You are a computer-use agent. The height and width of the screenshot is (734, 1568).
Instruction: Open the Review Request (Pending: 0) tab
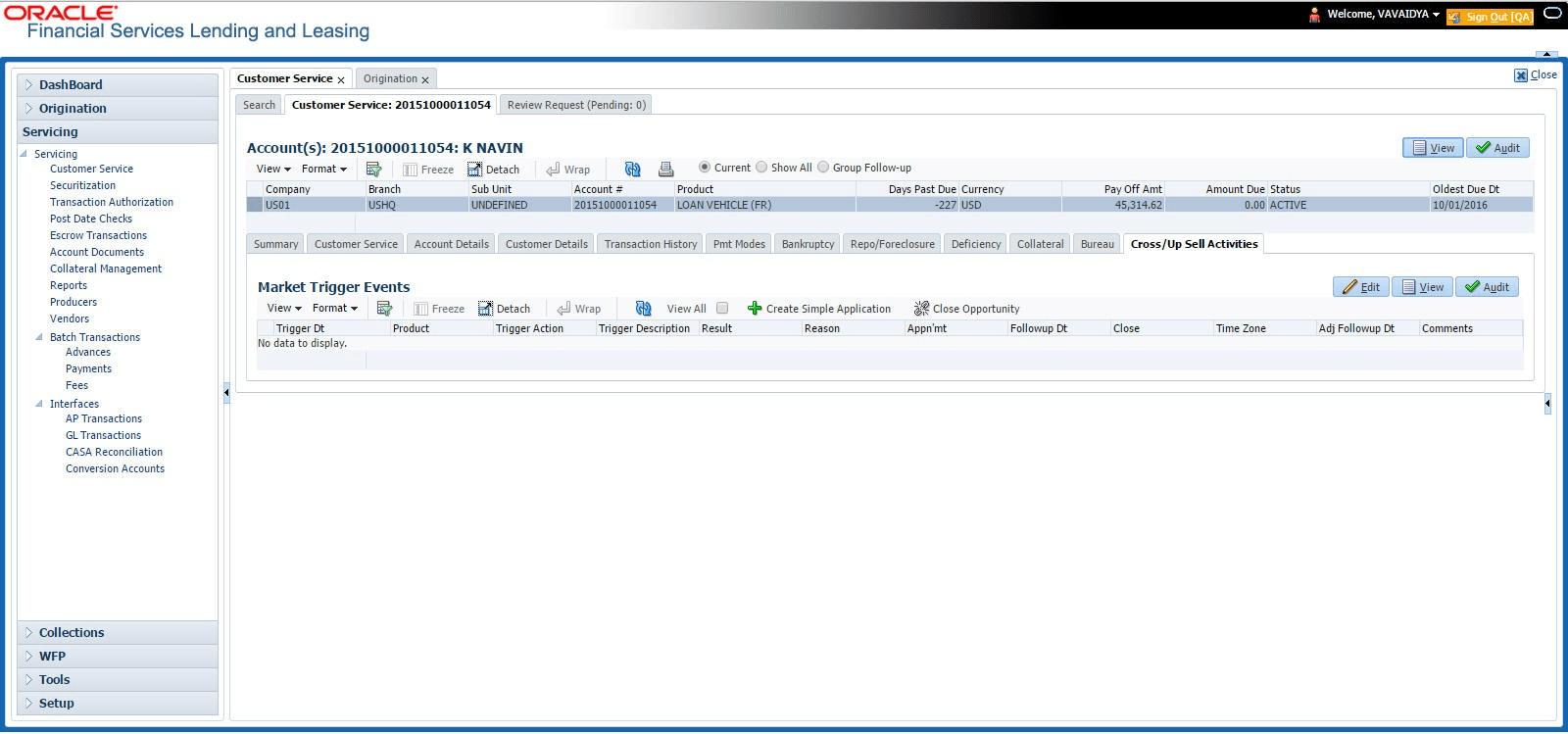(576, 105)
